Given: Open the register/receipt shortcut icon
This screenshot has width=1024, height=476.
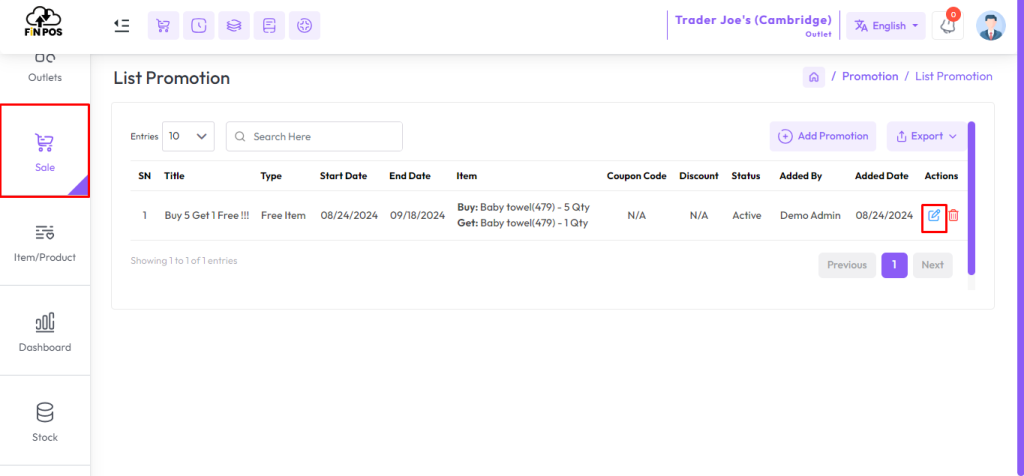Looking at the screenshot, I should [x=269, y=25].
